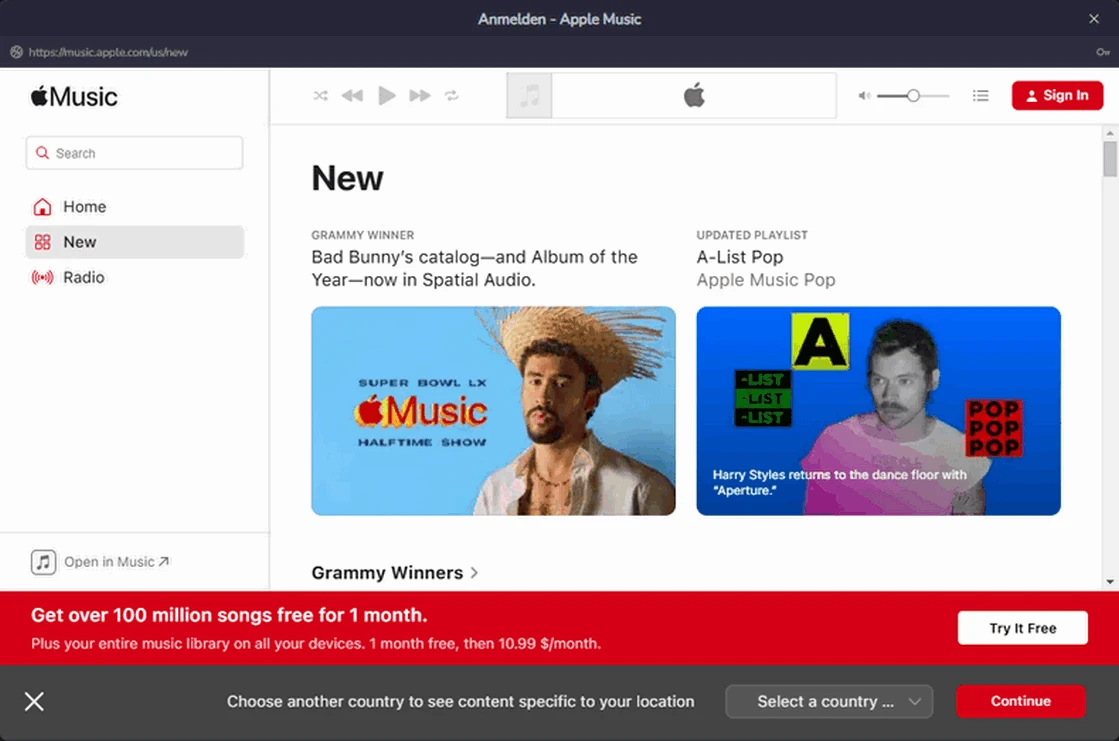Enable shuffle playback
This screenshot has width=1119, height=741.
tap(320, 95)
